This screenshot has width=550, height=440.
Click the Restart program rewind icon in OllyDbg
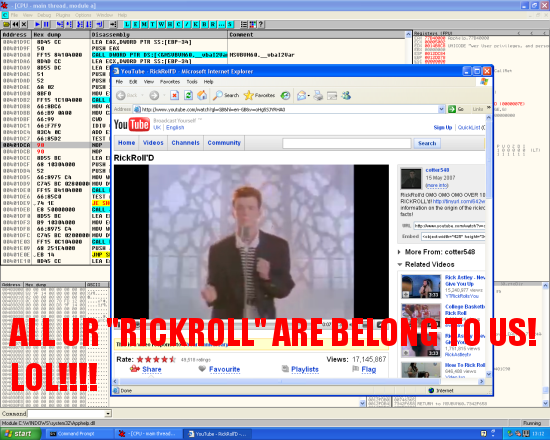coord(15,24)
